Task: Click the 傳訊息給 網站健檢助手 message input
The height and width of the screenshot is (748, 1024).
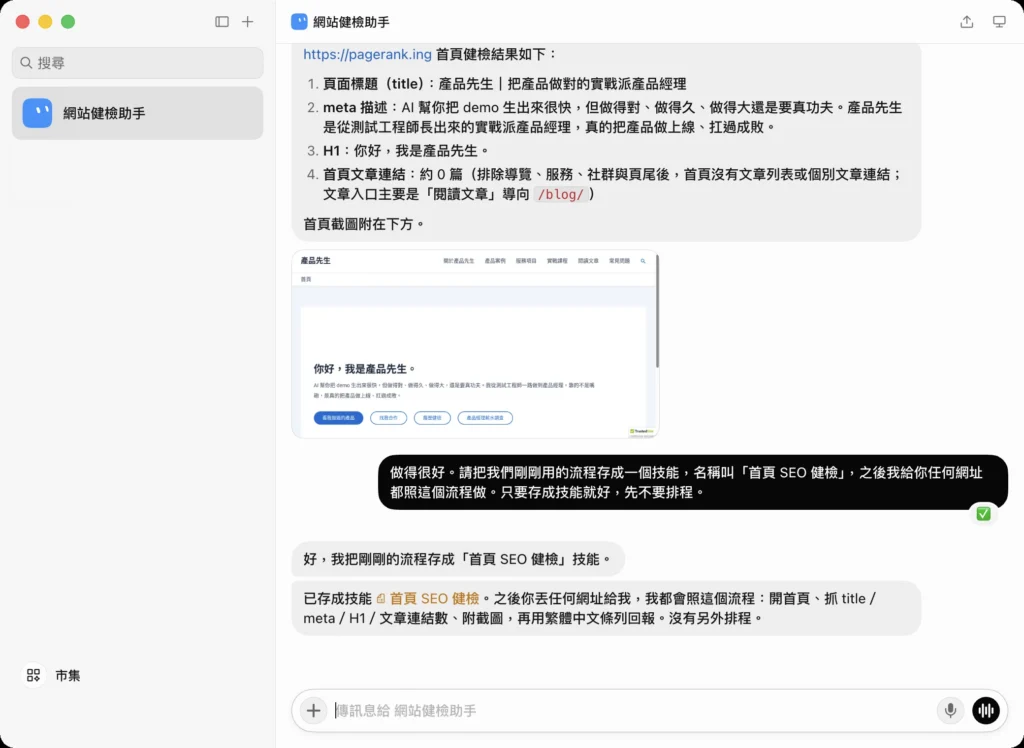Action: click(632, 710)
